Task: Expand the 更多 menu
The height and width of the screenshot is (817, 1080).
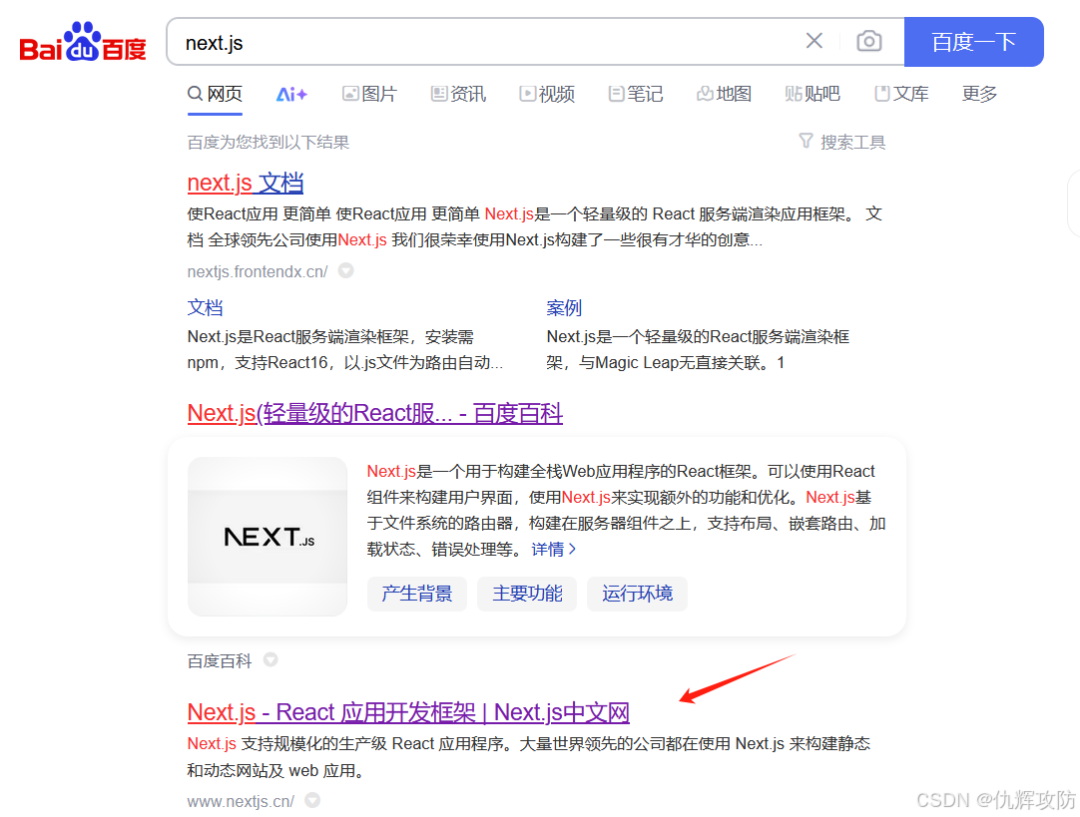Action: [x=979, y=94]
